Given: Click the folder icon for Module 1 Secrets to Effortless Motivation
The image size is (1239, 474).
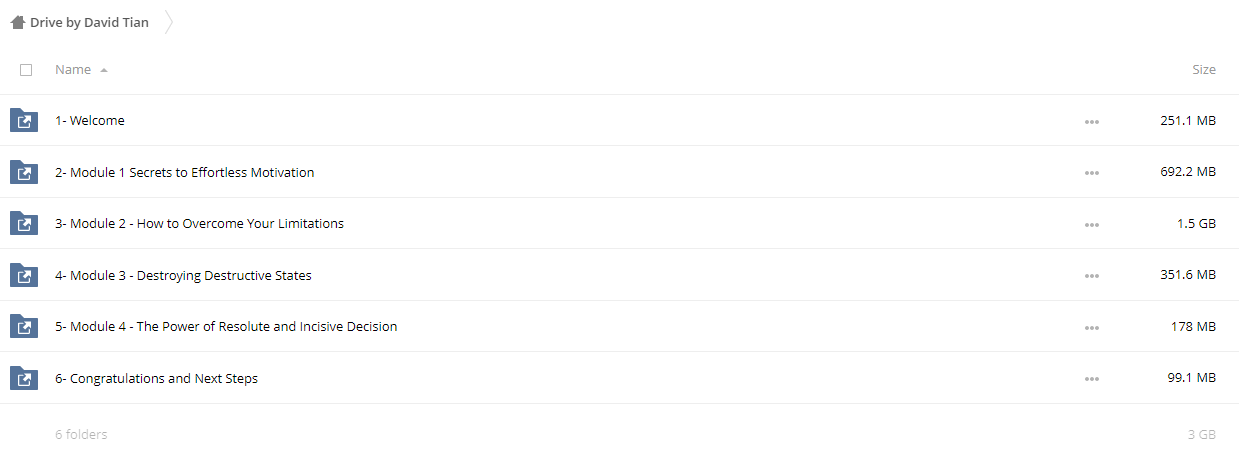Looking at the screenshot, I should pos(24,172).
